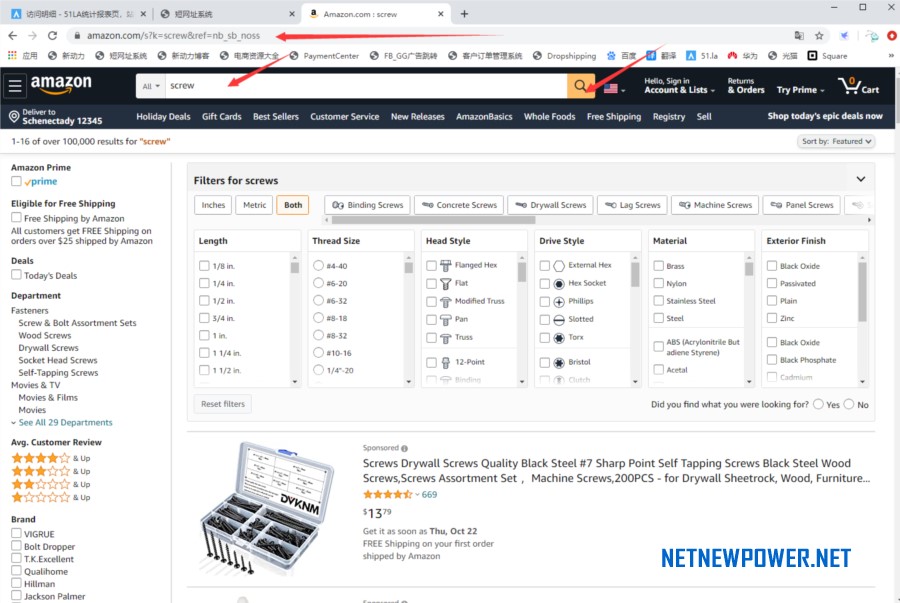This screenshot has height=603, width=900.
Task: Click the orange search magnifier button
Action: point(581,86)
